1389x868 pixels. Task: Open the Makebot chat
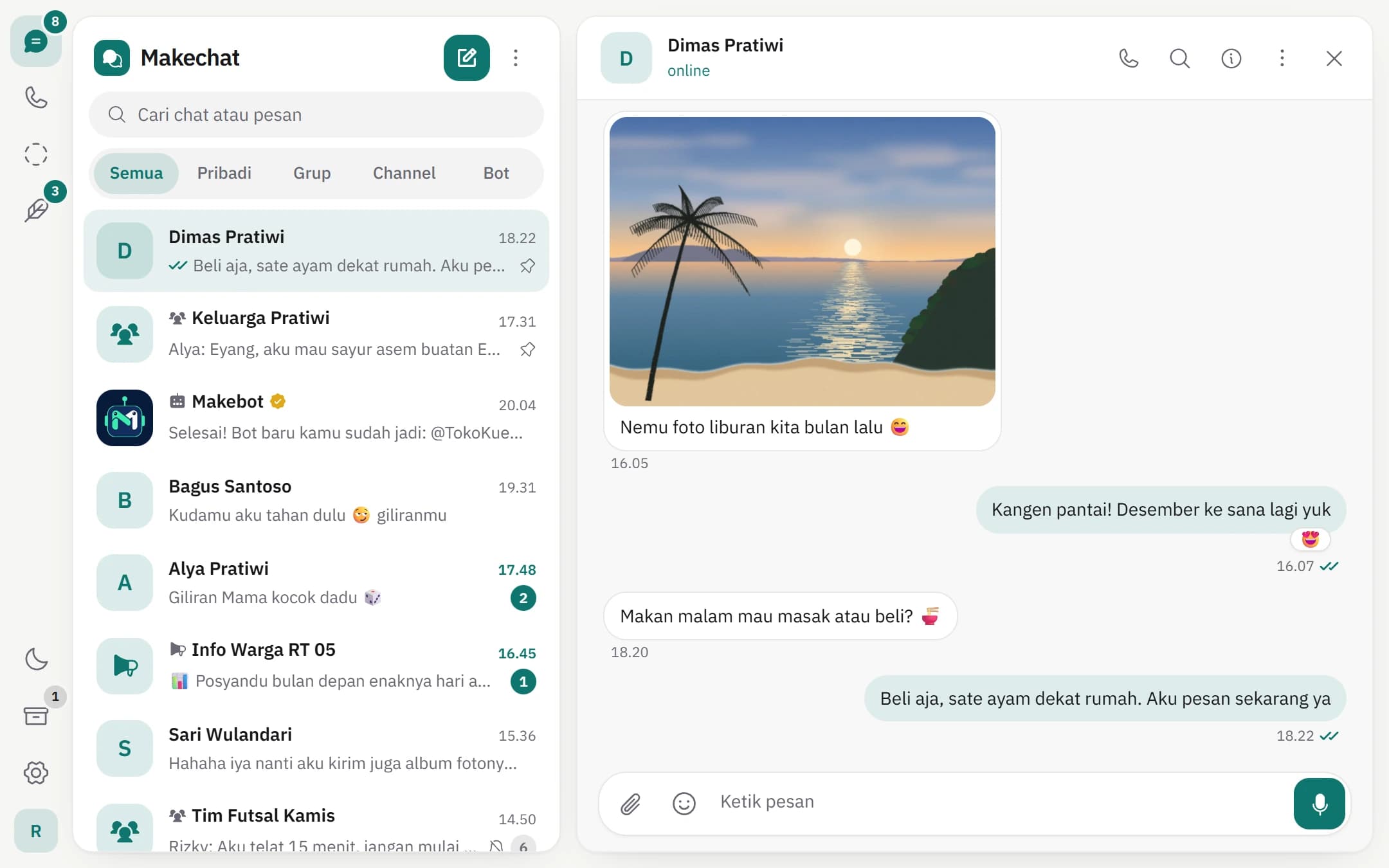tap(316, 417)
